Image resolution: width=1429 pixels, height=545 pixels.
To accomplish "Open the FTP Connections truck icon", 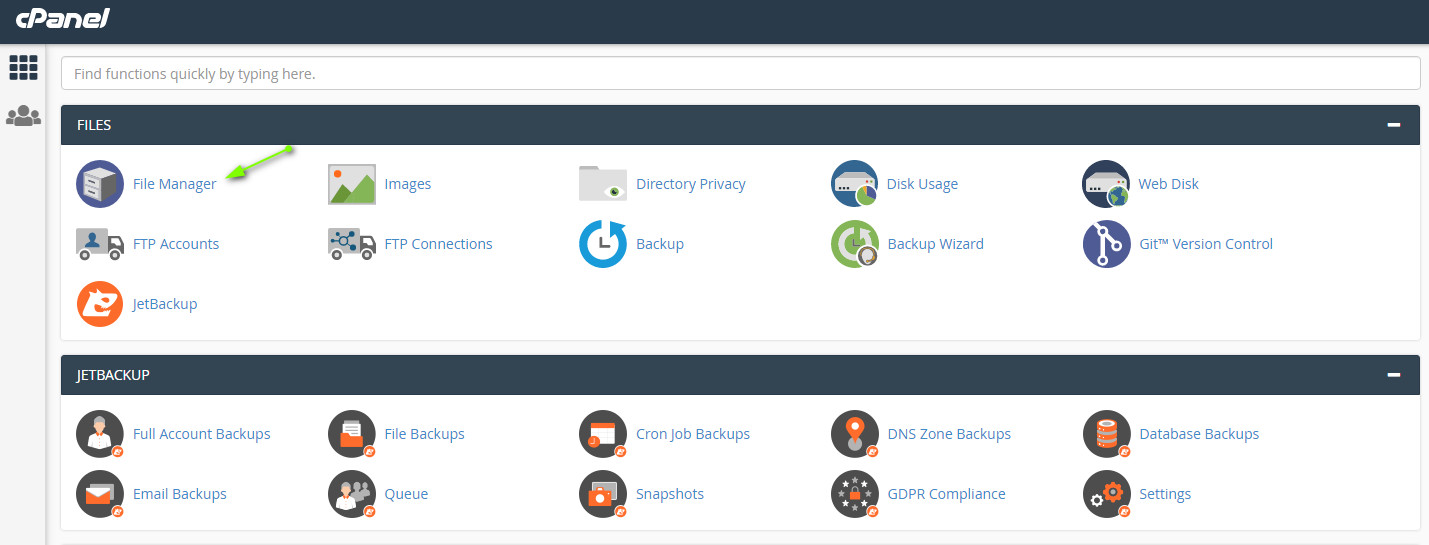I will coord(352,244).
